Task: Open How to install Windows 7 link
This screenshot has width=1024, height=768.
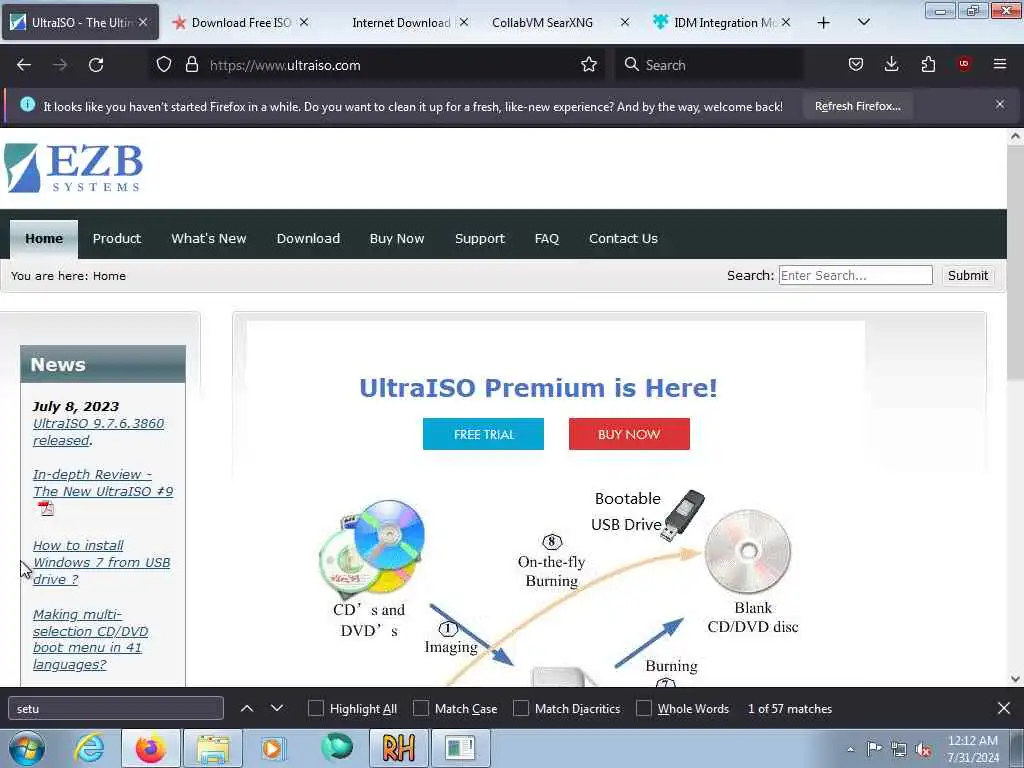Action: pos(101,562)
